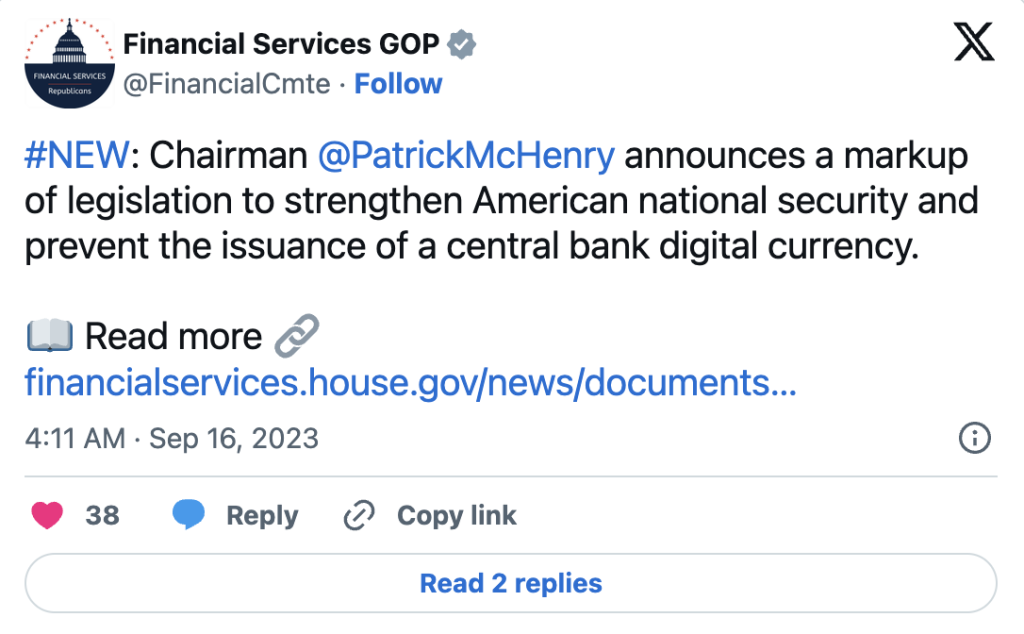Follow the @FinancialCmte account
This screenshot has height=634, width=1024.
(x=398, y=84)
